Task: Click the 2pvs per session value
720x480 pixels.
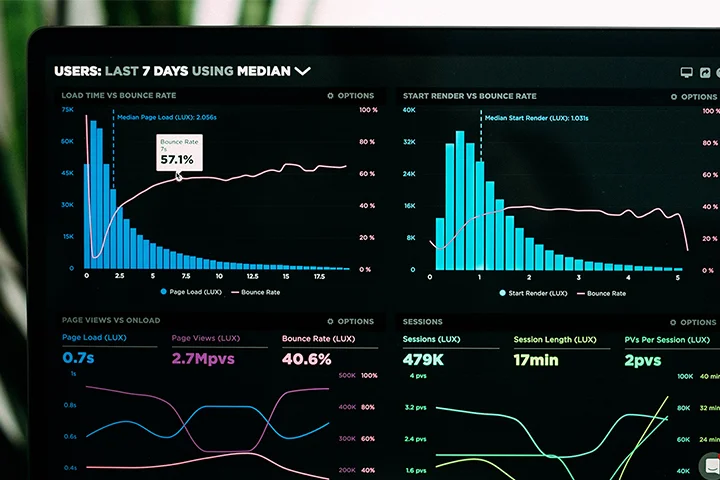Action: click(x=642, y=361)
